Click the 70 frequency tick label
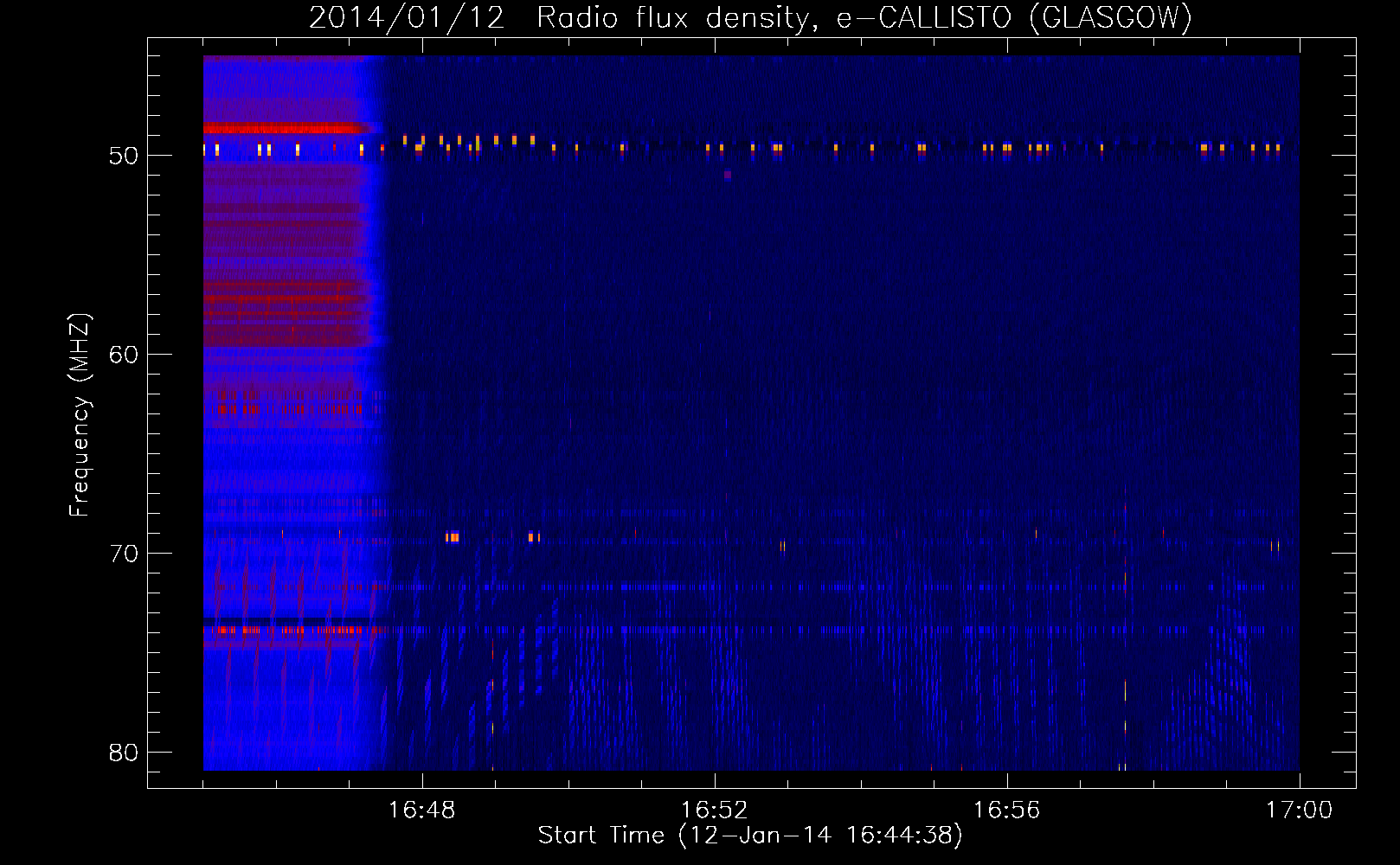 [124, 554]
